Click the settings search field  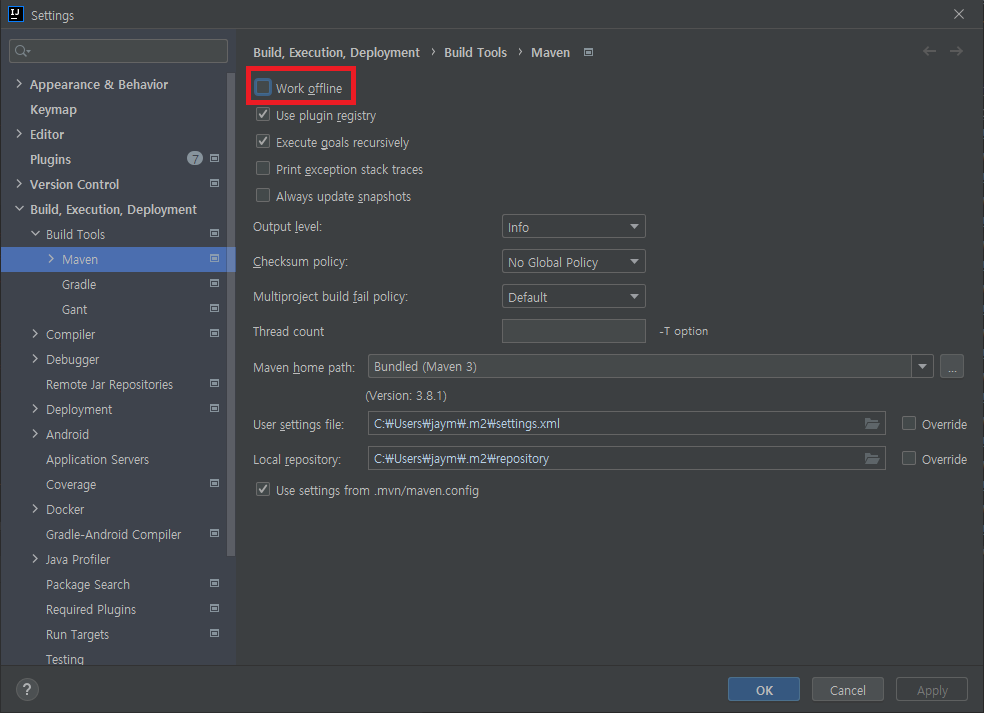click(x=119, y=51)
